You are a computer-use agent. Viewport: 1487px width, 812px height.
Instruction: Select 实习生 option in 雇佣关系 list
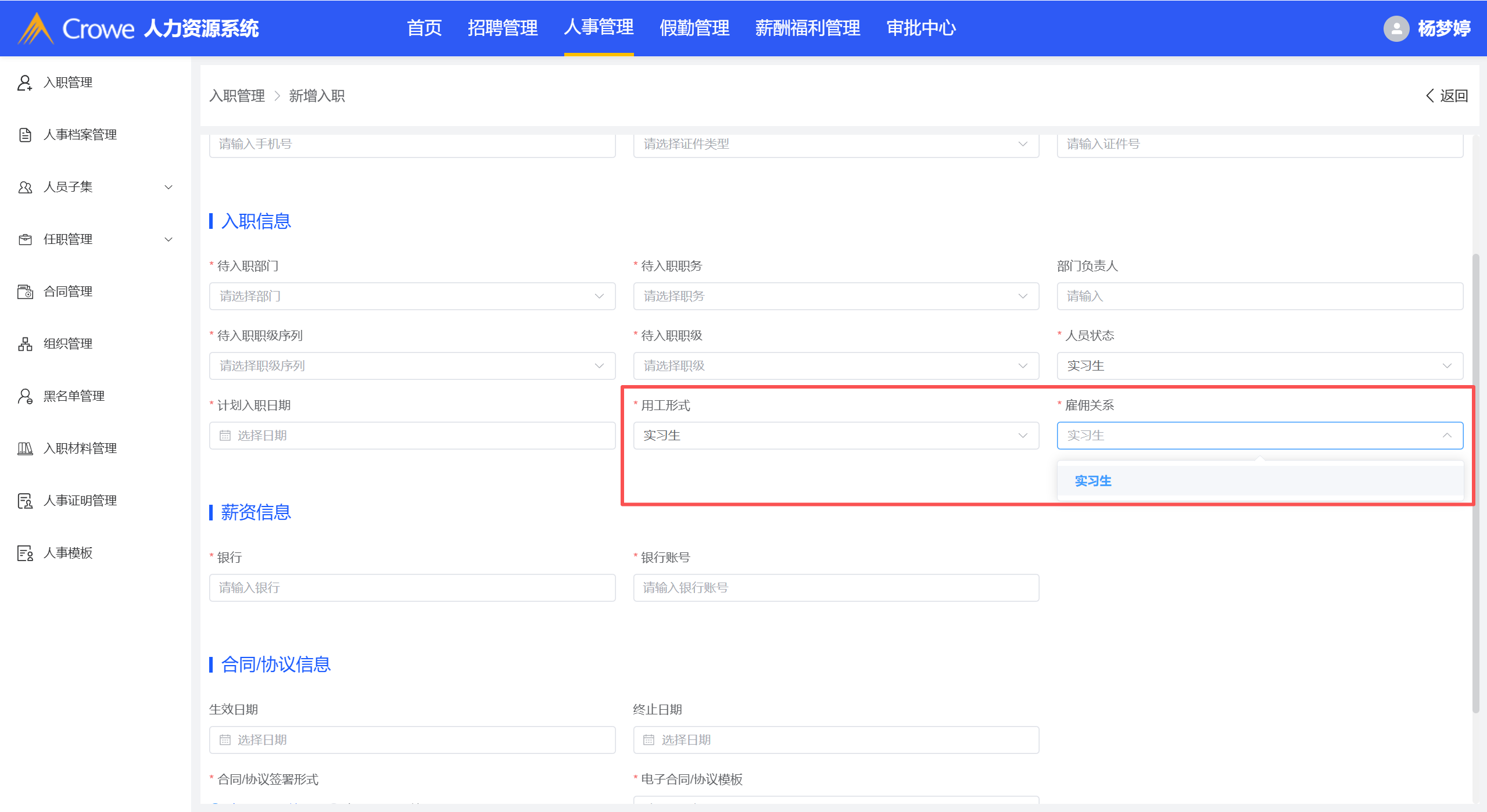(1092, 481)
